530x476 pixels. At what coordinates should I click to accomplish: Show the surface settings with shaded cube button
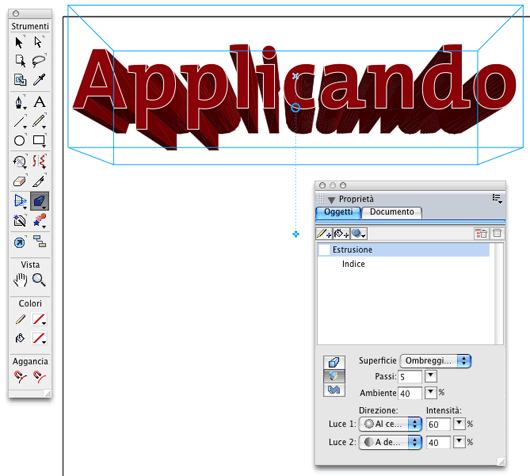(334, 376)
